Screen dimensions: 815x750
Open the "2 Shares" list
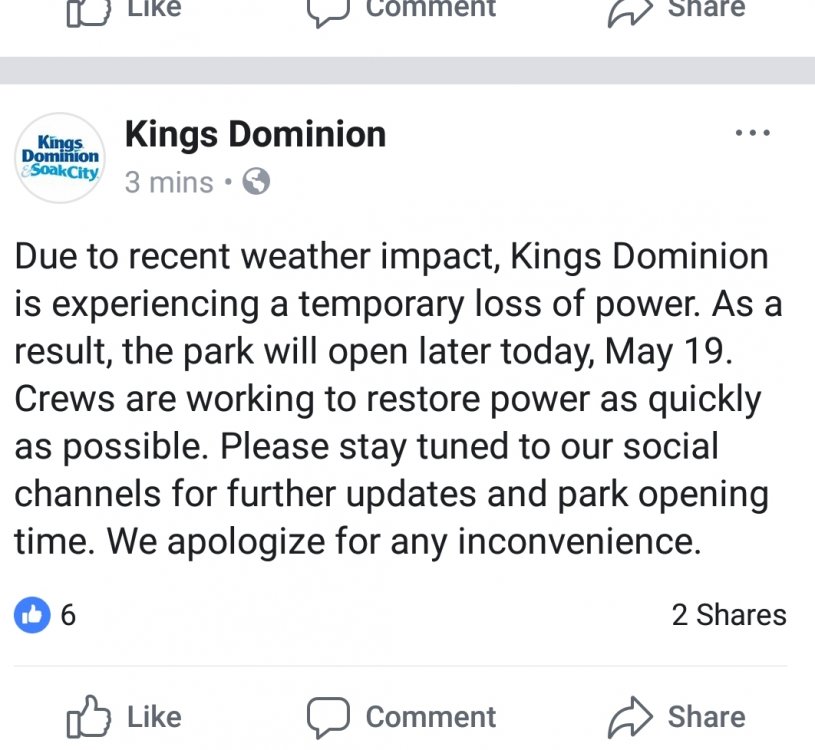pos(728,615)
